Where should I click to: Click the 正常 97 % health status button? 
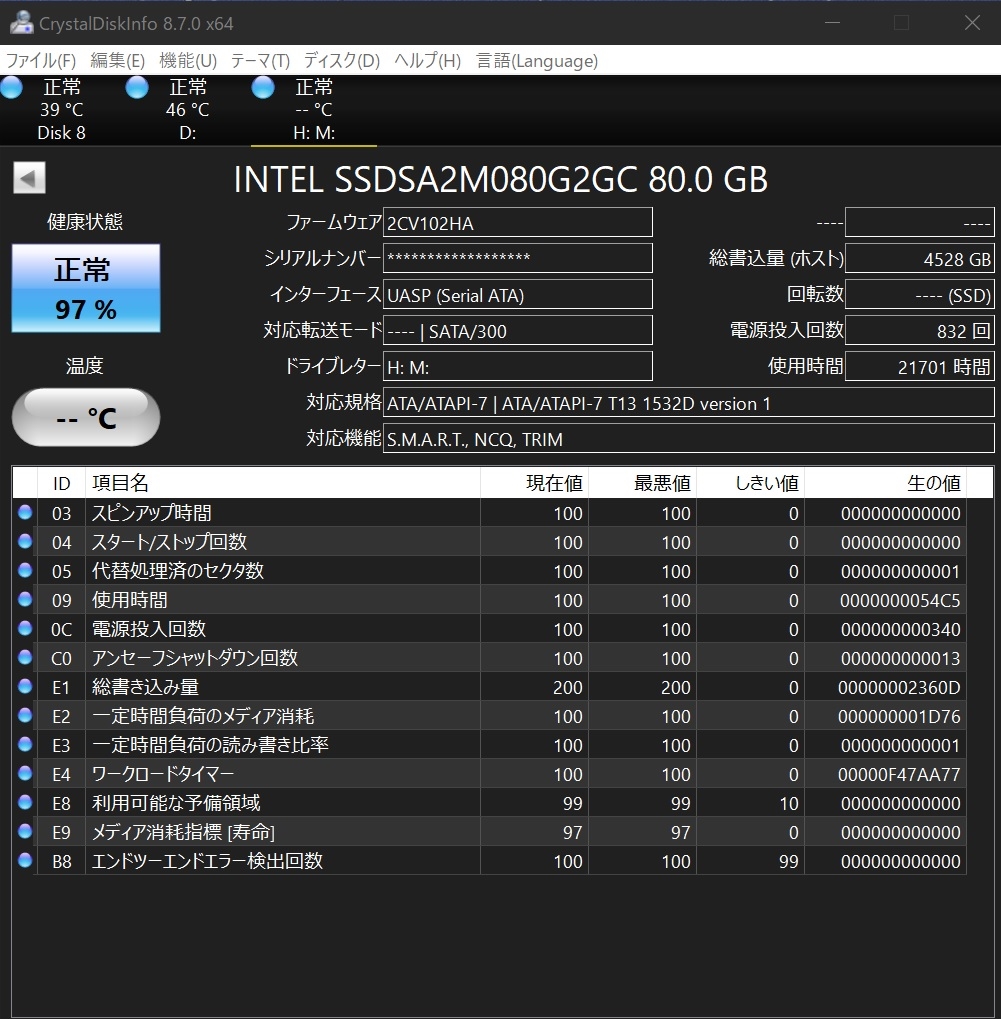click(86, 288)
